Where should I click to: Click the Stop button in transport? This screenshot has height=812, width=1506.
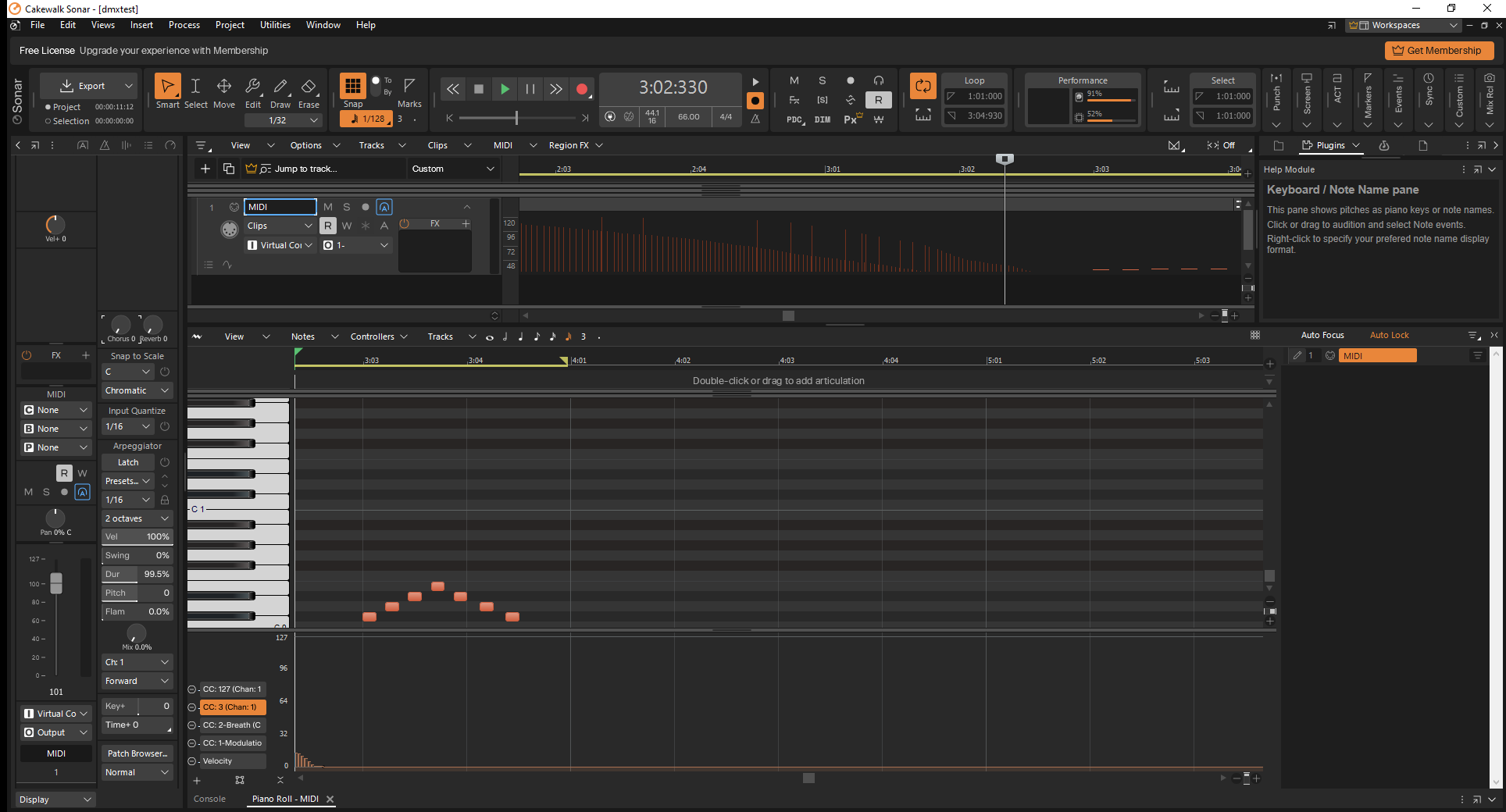[x=479, y=89]
